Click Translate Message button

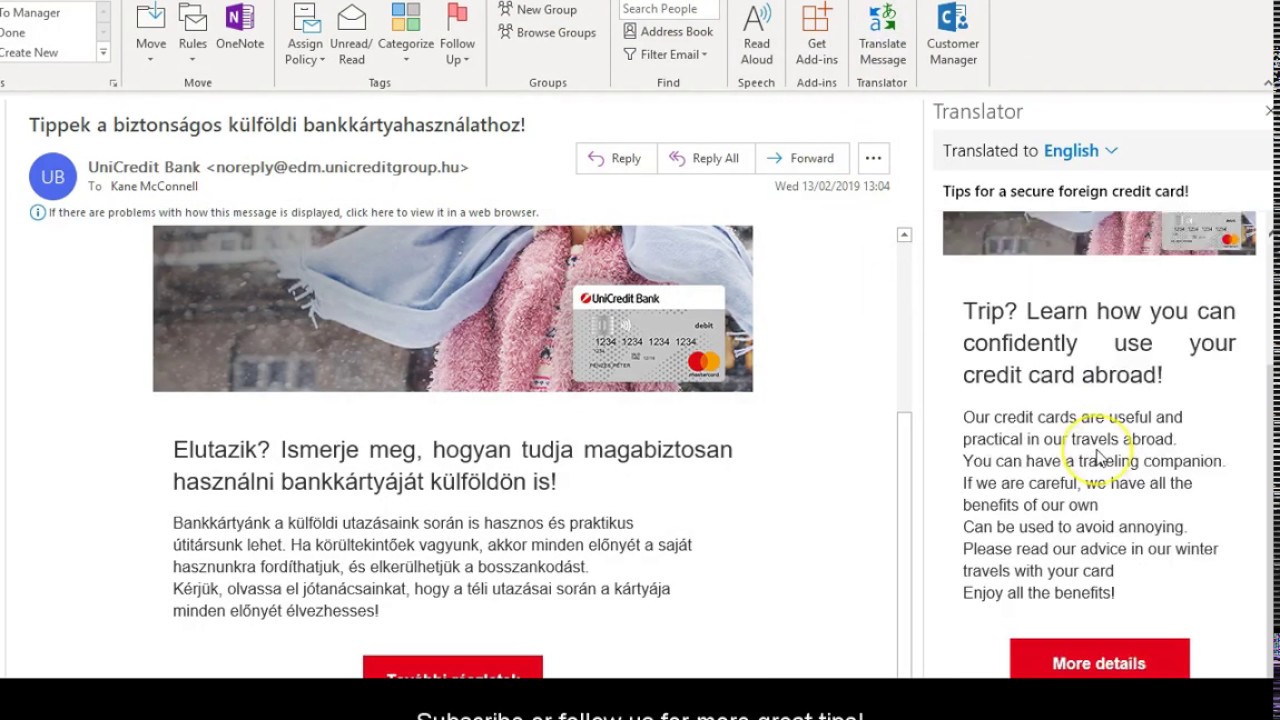point(882,35)
